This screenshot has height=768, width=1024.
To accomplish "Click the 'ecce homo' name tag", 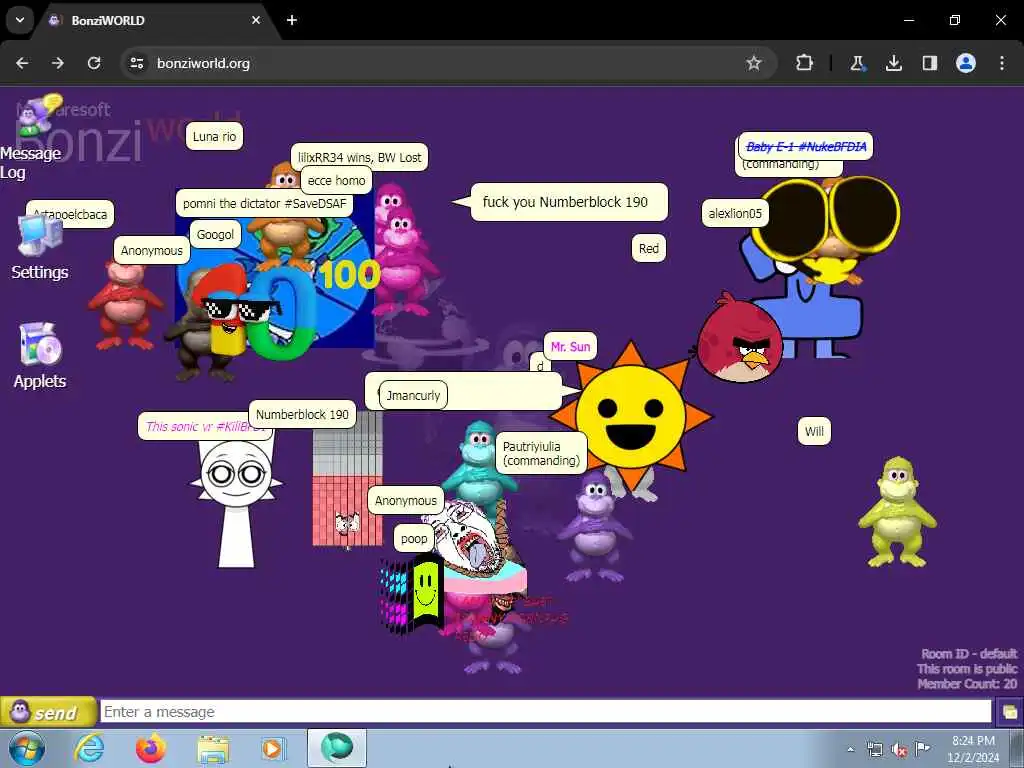I will [x=336, y=180].
